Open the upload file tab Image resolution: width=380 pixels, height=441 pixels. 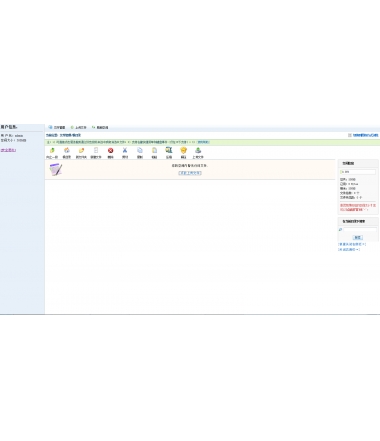pyautogui.click(x=79, y=127)
